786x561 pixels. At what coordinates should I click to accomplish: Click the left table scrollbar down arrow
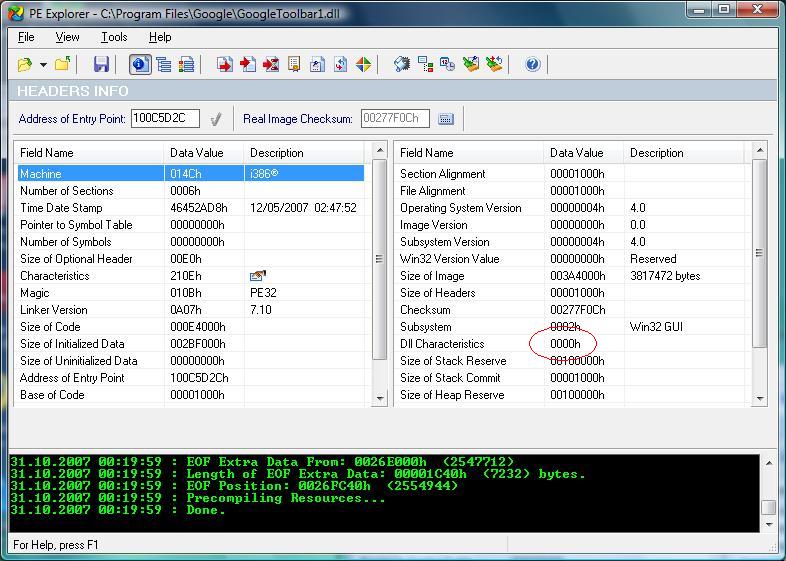pyautogui.click(x=380, y=399)
